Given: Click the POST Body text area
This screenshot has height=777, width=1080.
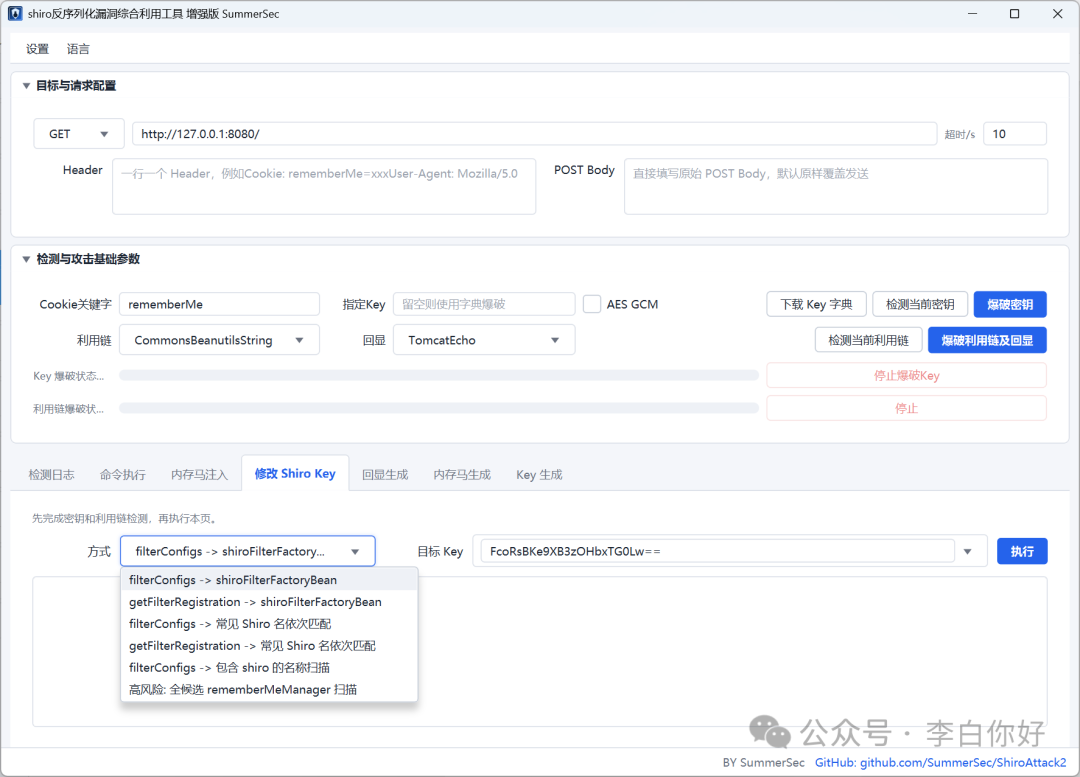Looking at the screenshot, I should coord(836,187).
